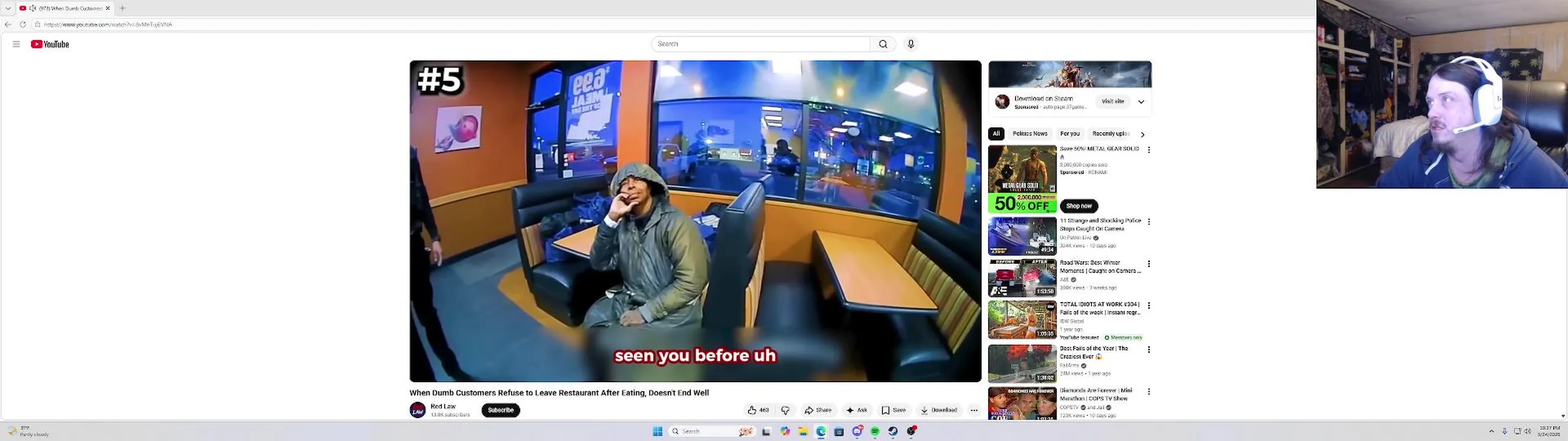Image resolution: width=1568 pixels, height=441 pixels.
Task: Open Spotify from taskbar
Action: [875, 431]
